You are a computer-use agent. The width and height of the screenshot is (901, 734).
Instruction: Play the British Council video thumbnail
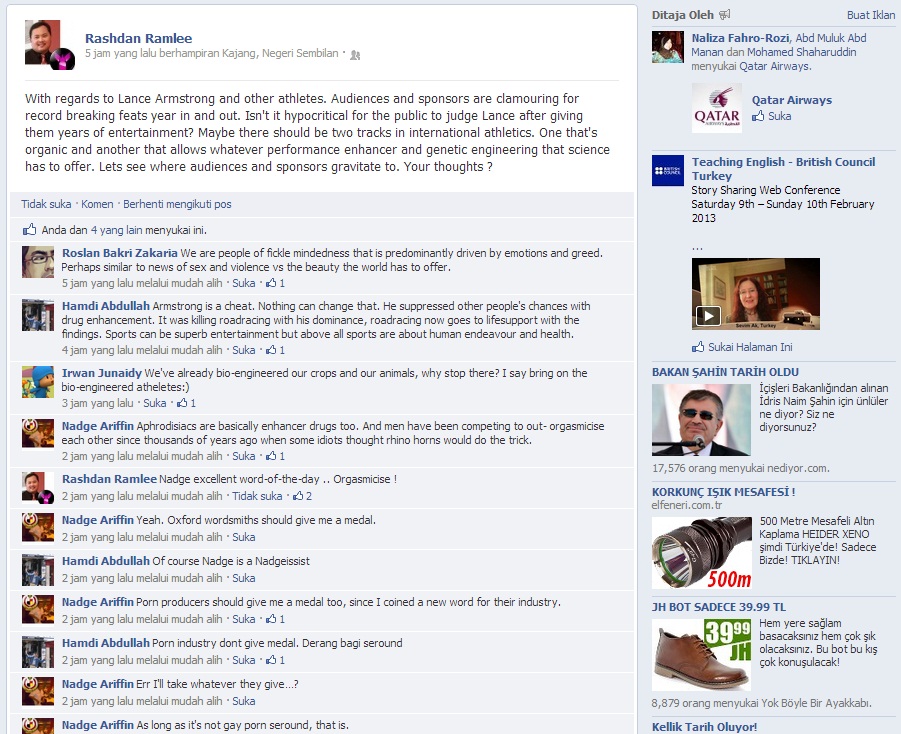tap(756, 294)
